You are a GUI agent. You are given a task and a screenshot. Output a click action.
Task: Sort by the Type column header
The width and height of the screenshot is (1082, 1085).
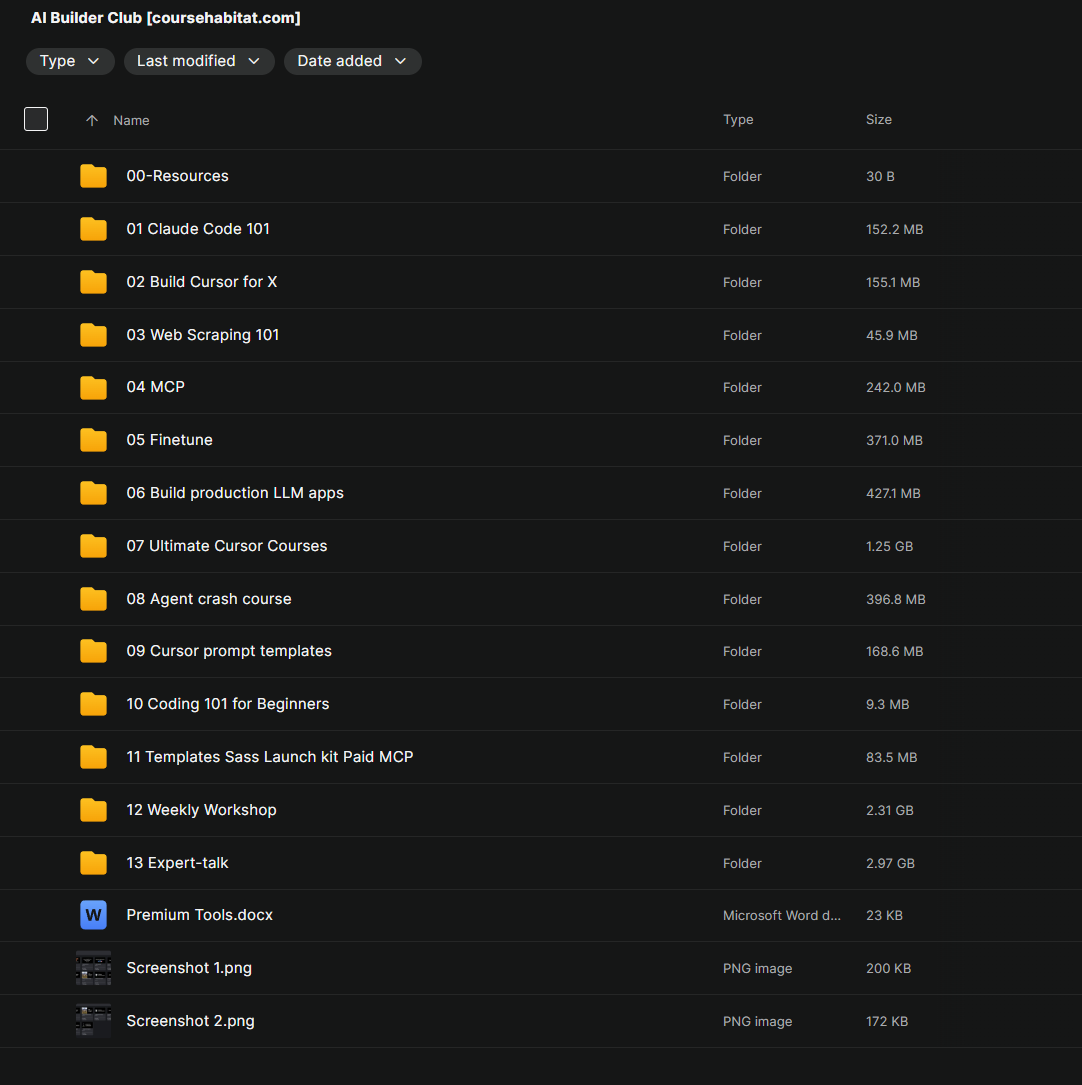tap(738, 119)
